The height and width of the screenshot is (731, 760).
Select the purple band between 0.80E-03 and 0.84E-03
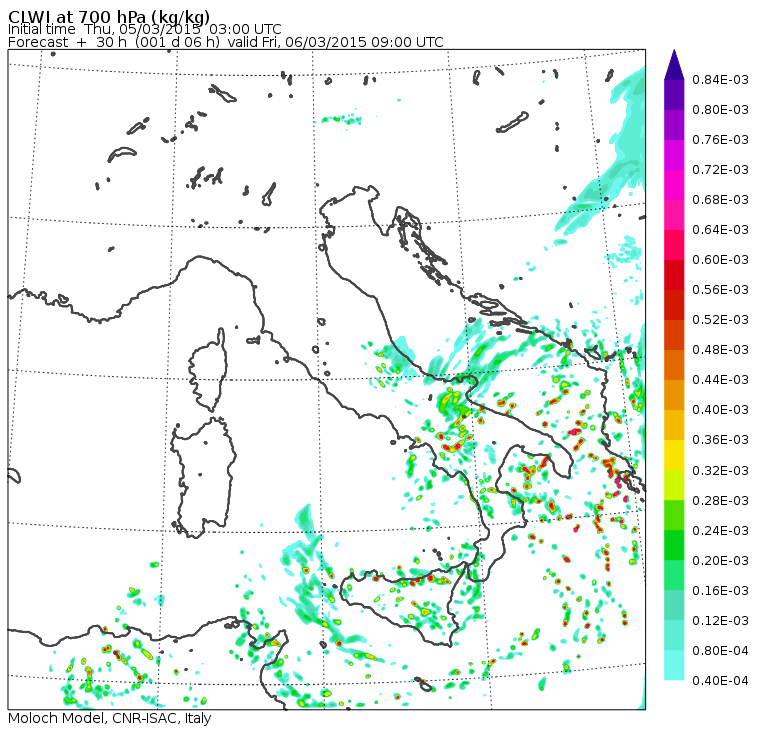674,95
